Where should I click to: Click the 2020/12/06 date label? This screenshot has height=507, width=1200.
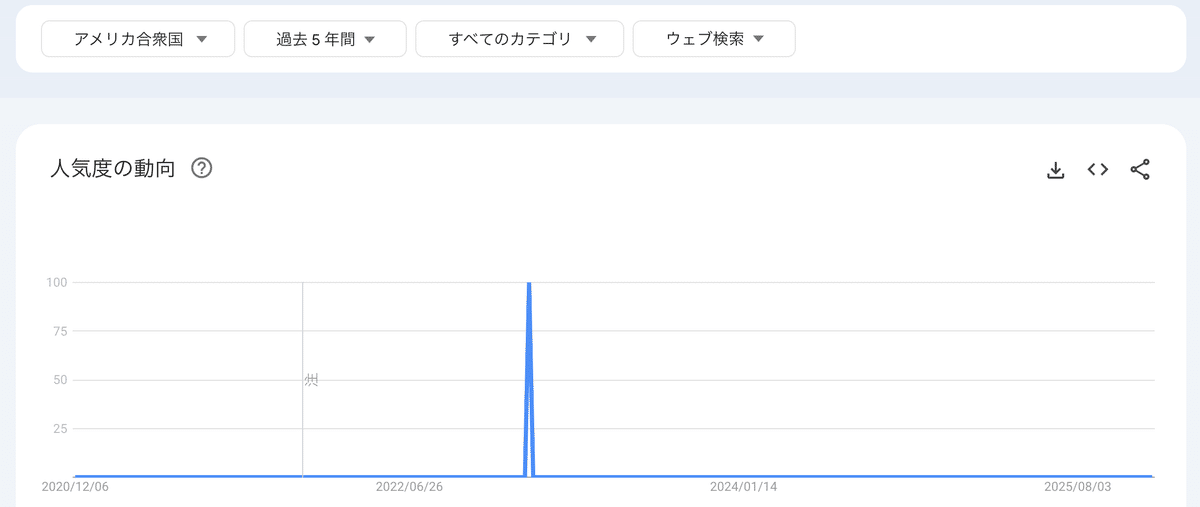(76, 487)
